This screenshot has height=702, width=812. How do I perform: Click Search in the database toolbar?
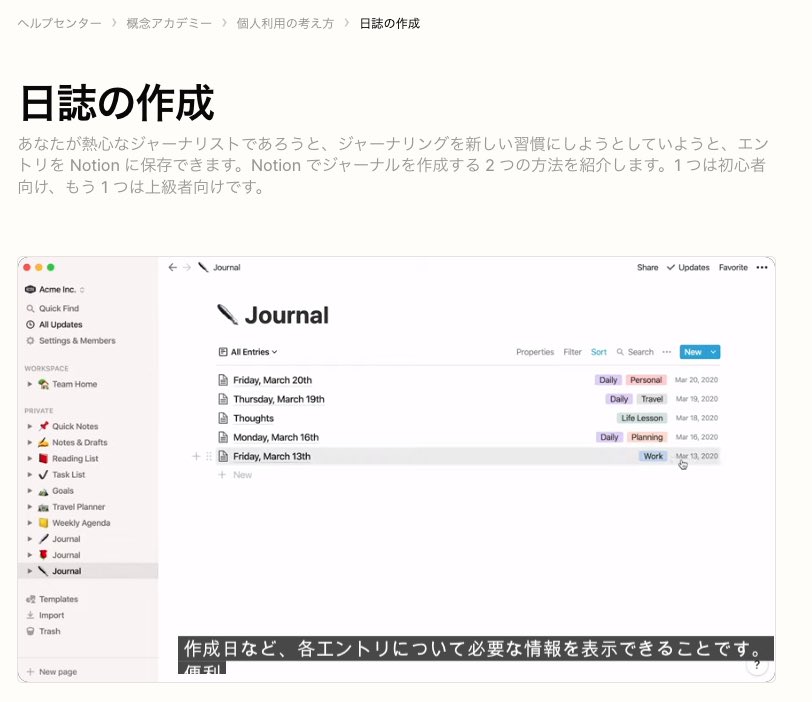[x=635, y=352]
